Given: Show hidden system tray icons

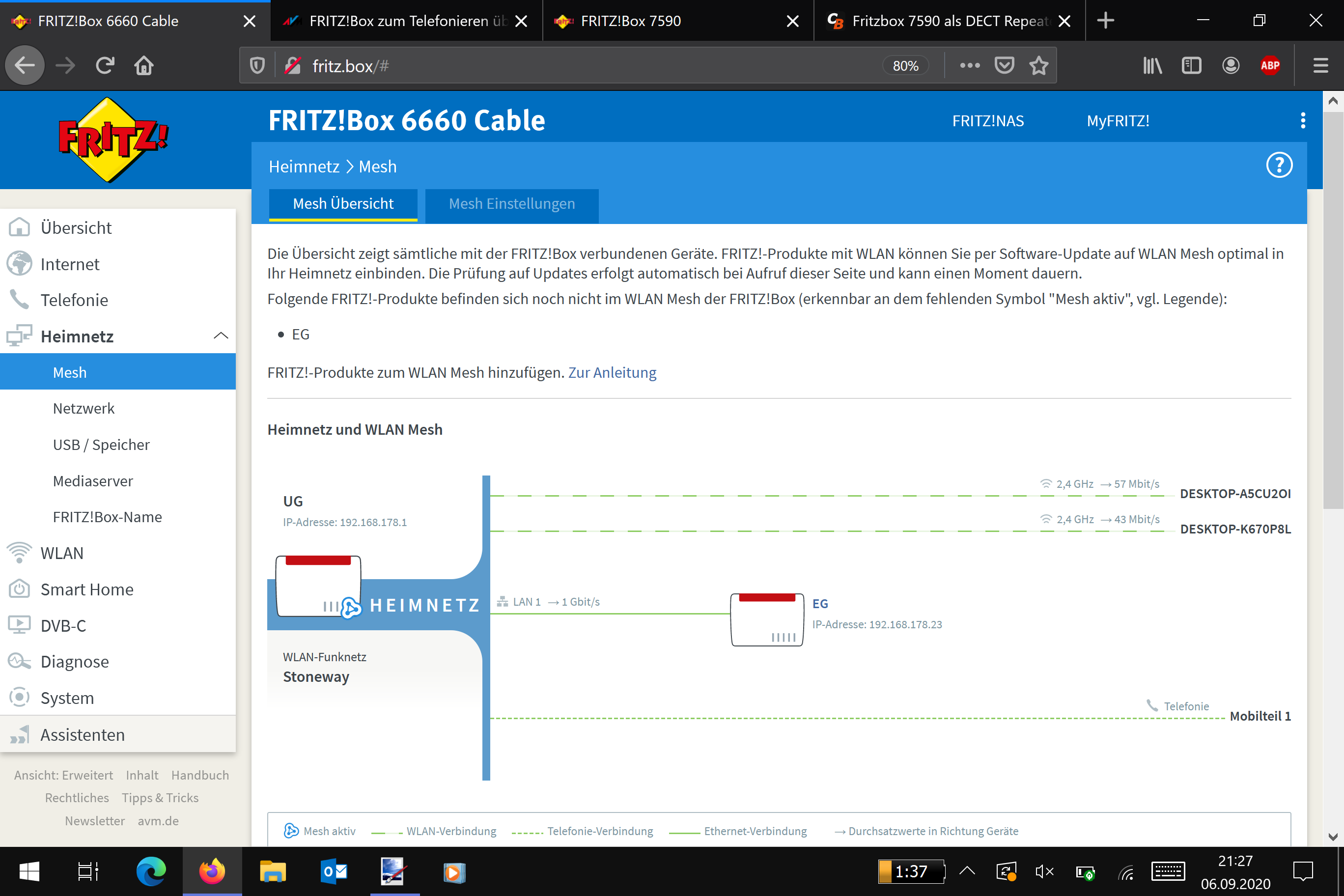Looking at the screenshot, I should (x=967, y=871).
